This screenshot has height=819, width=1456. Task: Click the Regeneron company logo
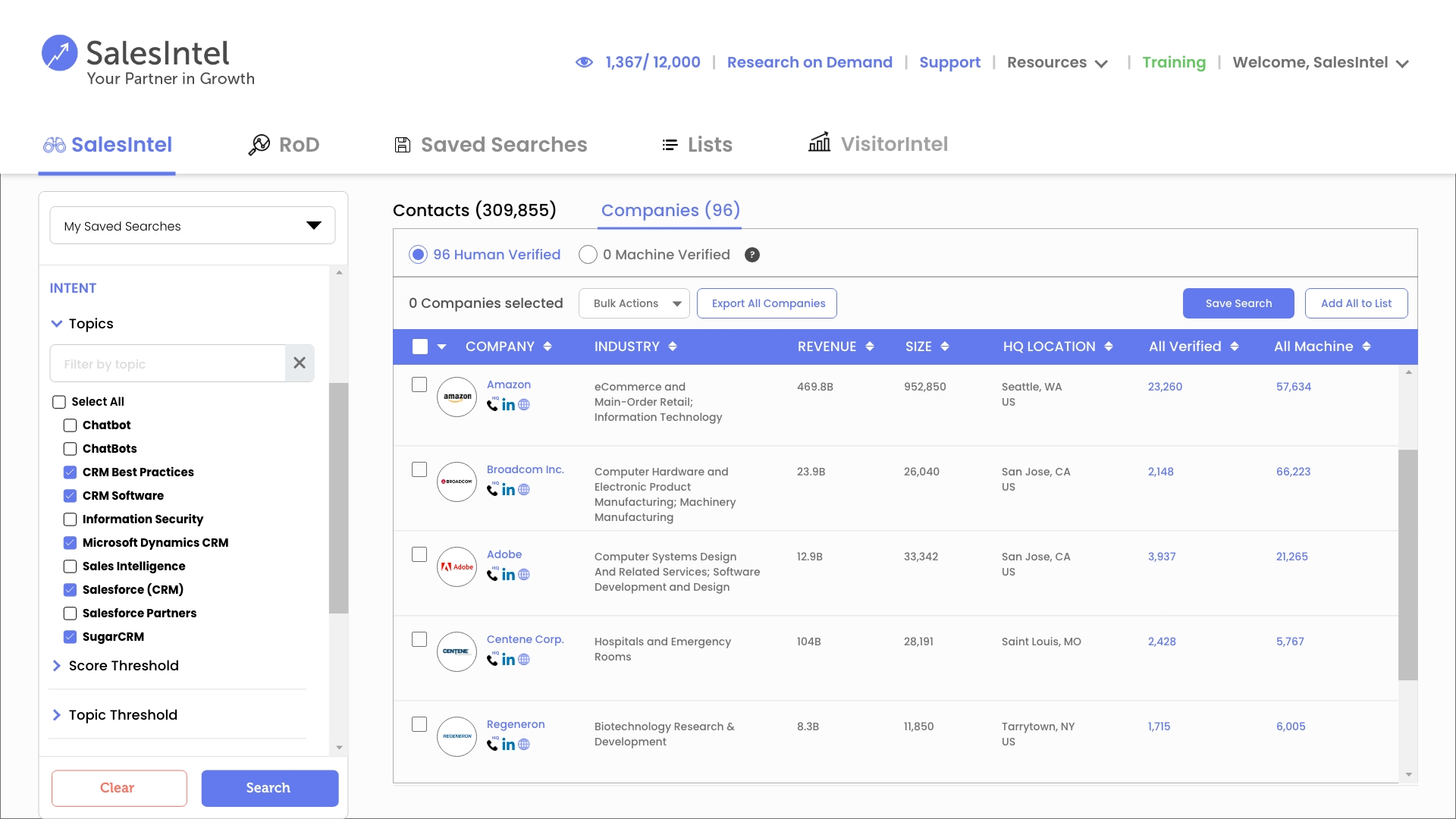tap(457, 736)
